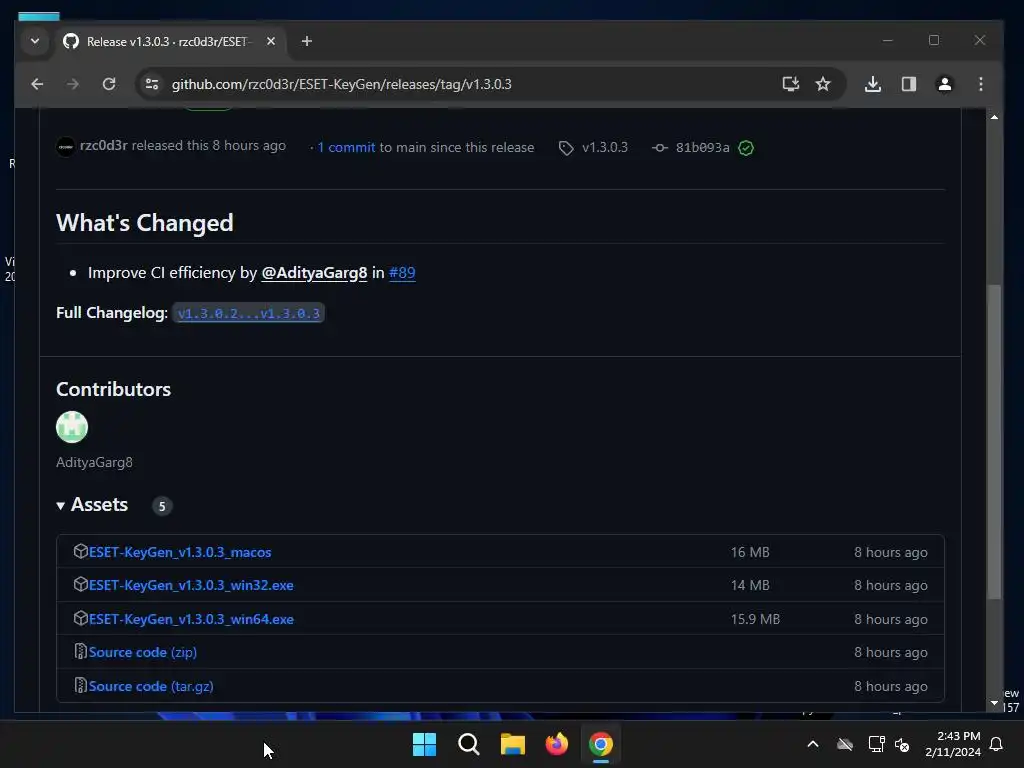Screen dimensions: 1024x768
Task: Click the Assets count badge 5
Action: (162, 506)
